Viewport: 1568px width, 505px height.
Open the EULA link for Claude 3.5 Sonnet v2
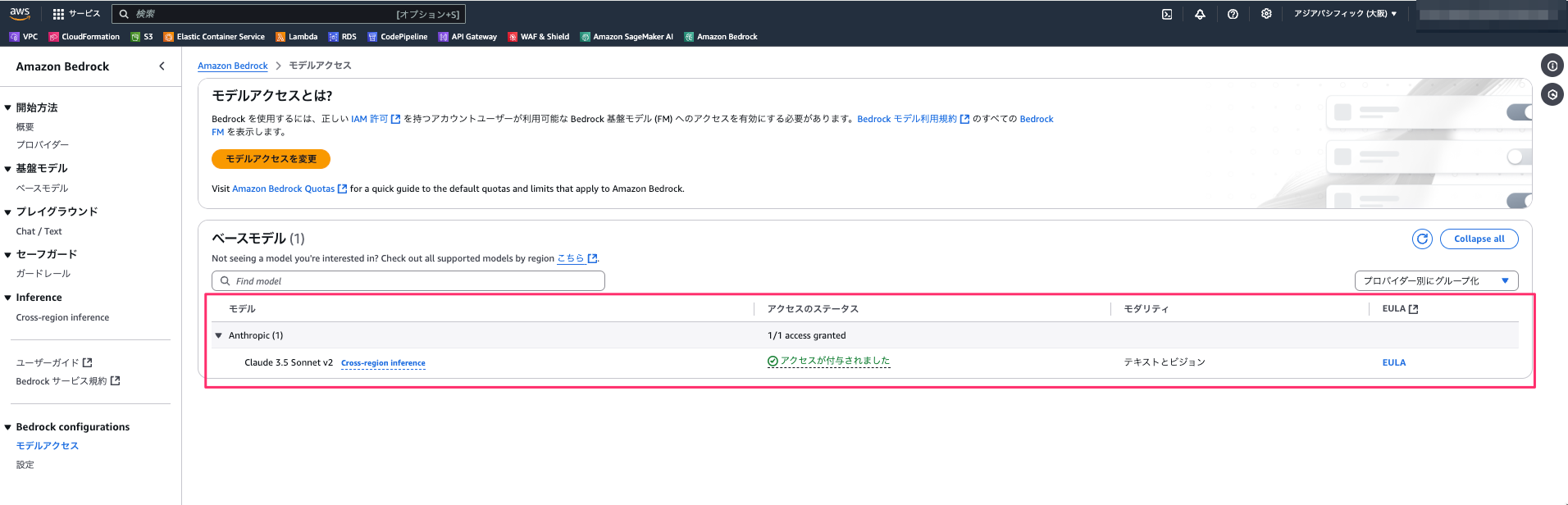pyautogui.click(x=1394, y=362)
